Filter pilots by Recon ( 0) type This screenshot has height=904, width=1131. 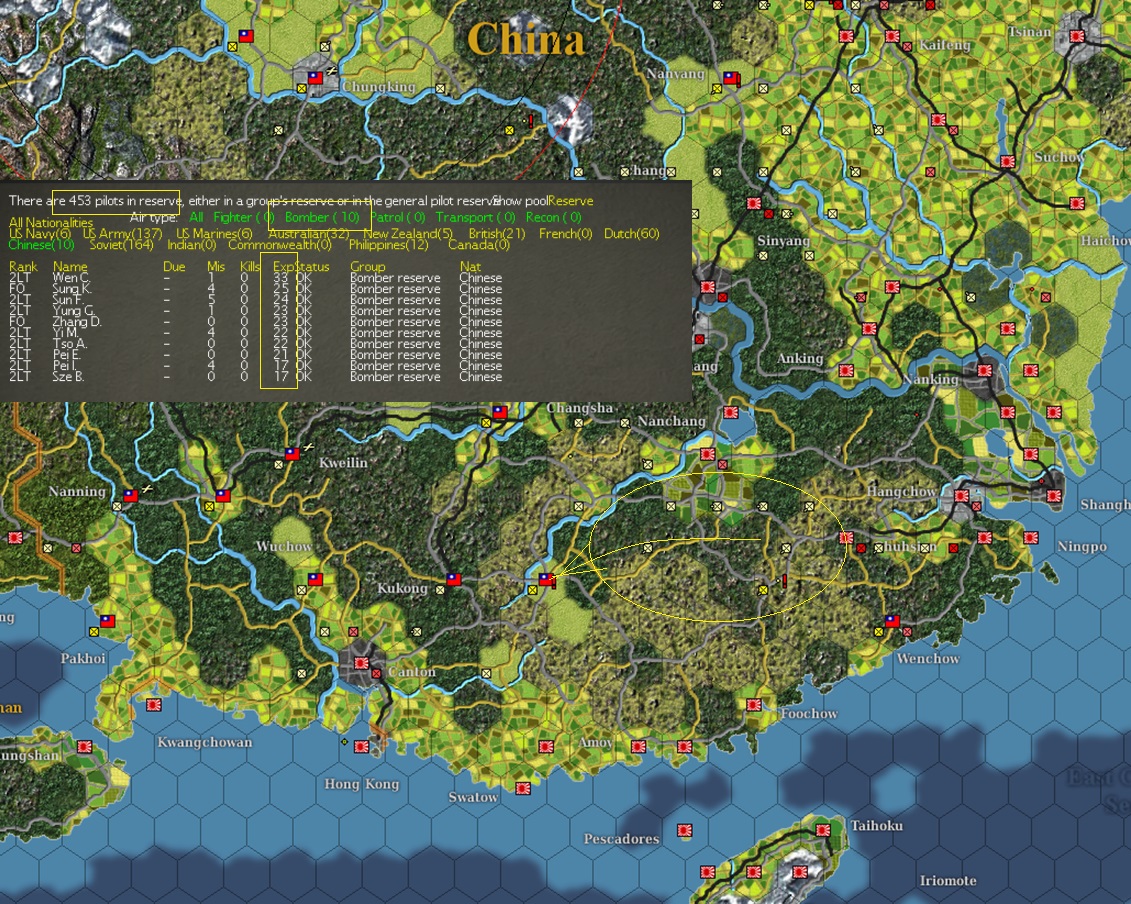click(x=553, y=217)
